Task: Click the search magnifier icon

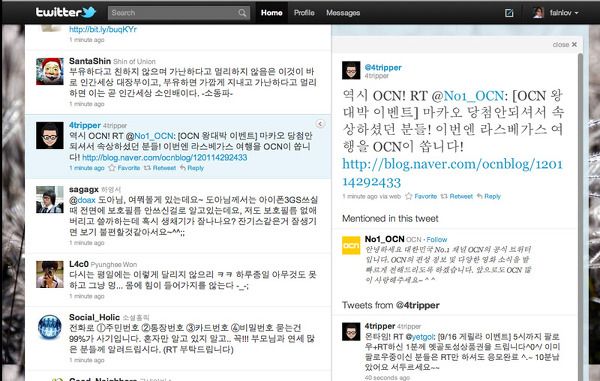Action: pyautogui.click(x=242, y=13)
